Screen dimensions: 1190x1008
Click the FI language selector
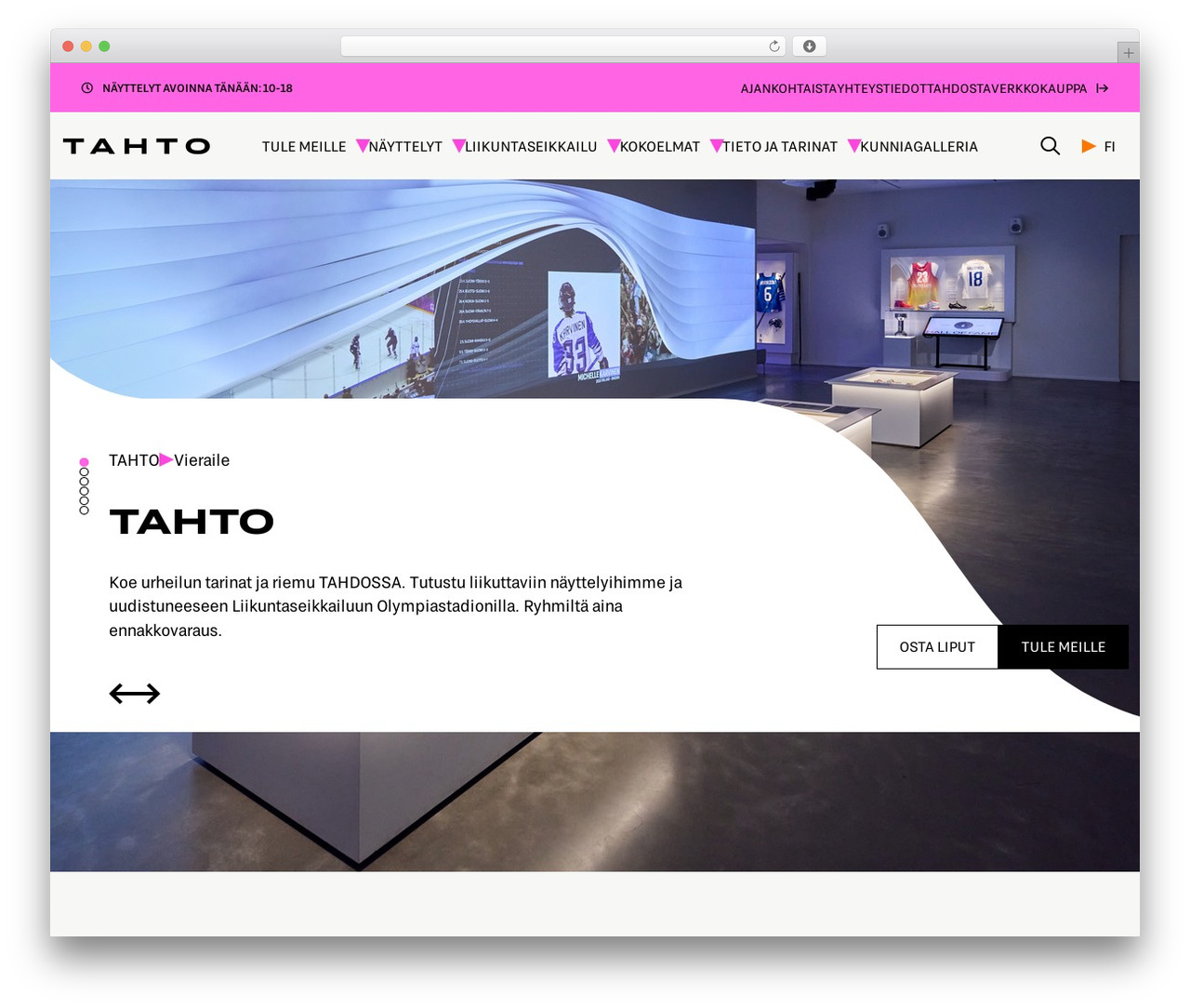(x=1109, y=147)
